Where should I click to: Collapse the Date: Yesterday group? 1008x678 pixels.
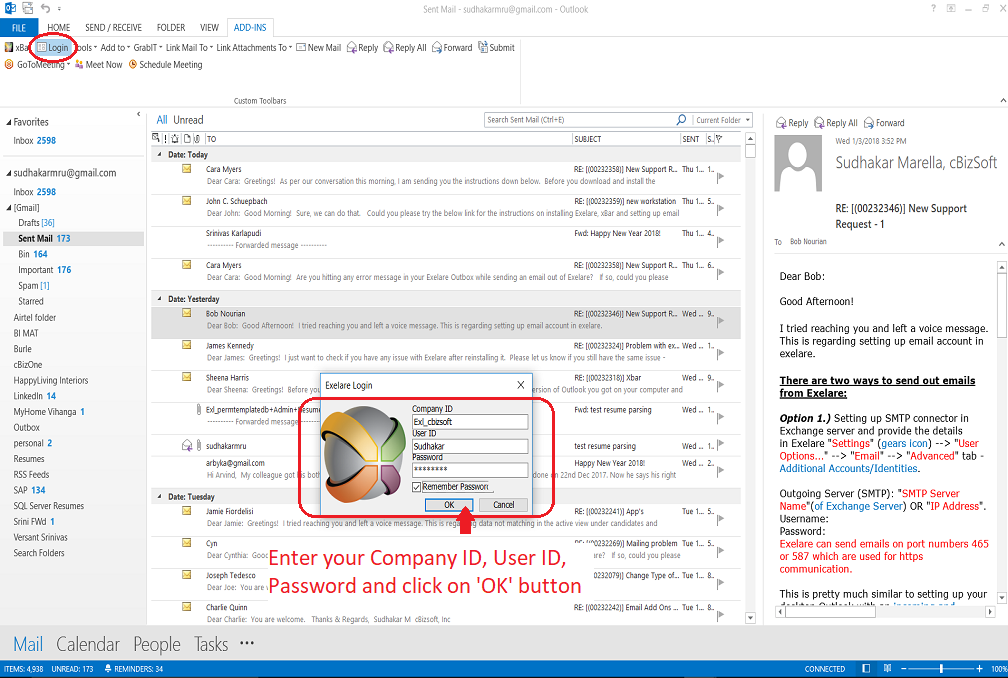pos(159,299)
